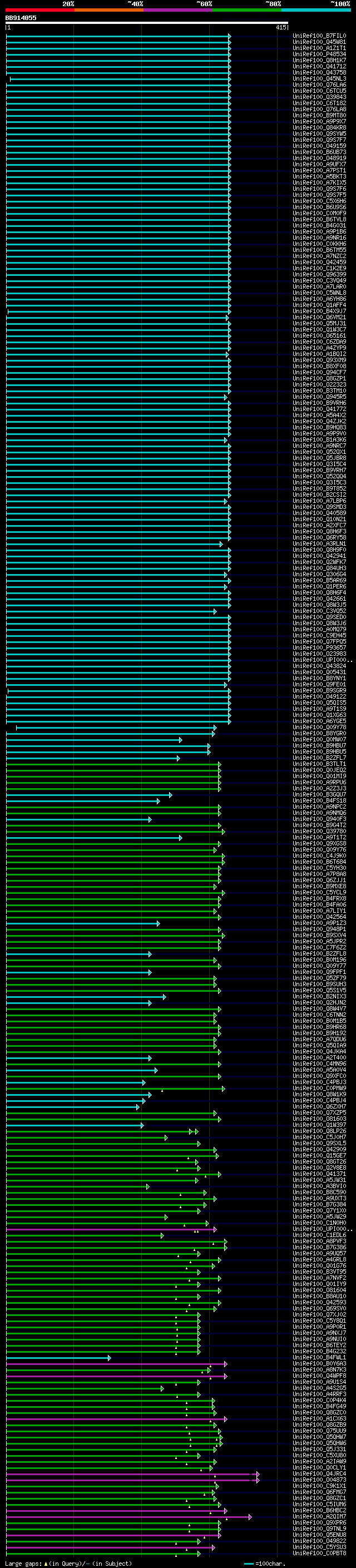The image size is (356, 1568).
Task: Select hit UniRef100_B9SXV4
Action: (x=319, y=936)
